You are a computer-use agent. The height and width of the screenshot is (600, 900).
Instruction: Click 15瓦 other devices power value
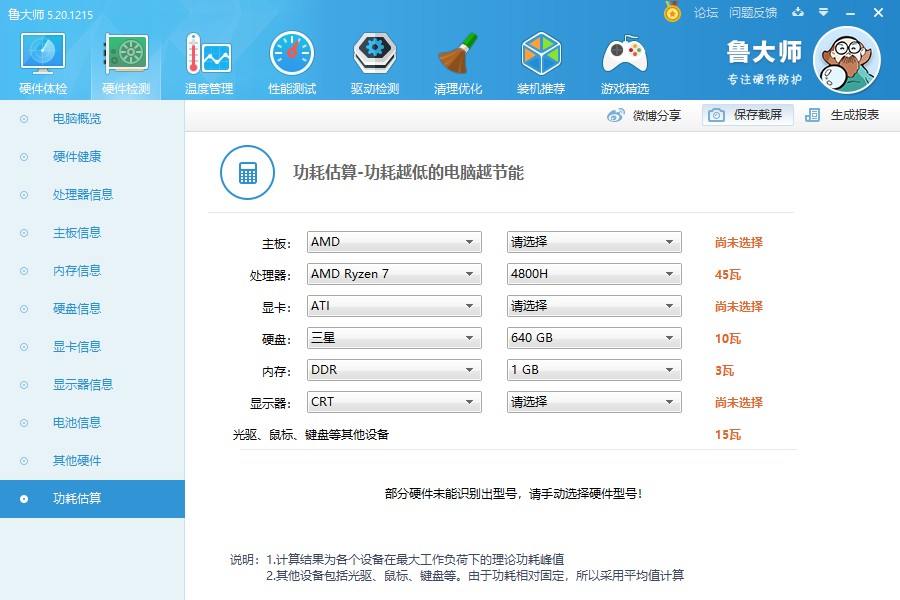coord(728,435)
